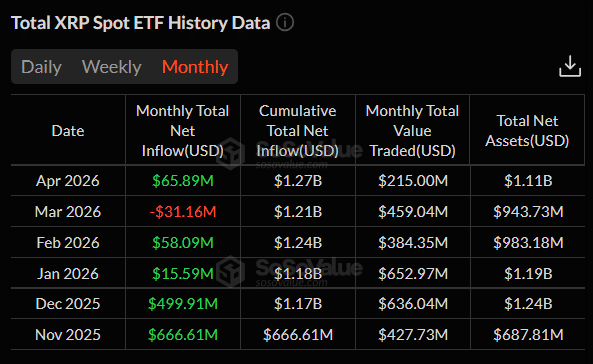Click the $499.91M net inflow value
The image size is (593, 364).
coord(183,304)
